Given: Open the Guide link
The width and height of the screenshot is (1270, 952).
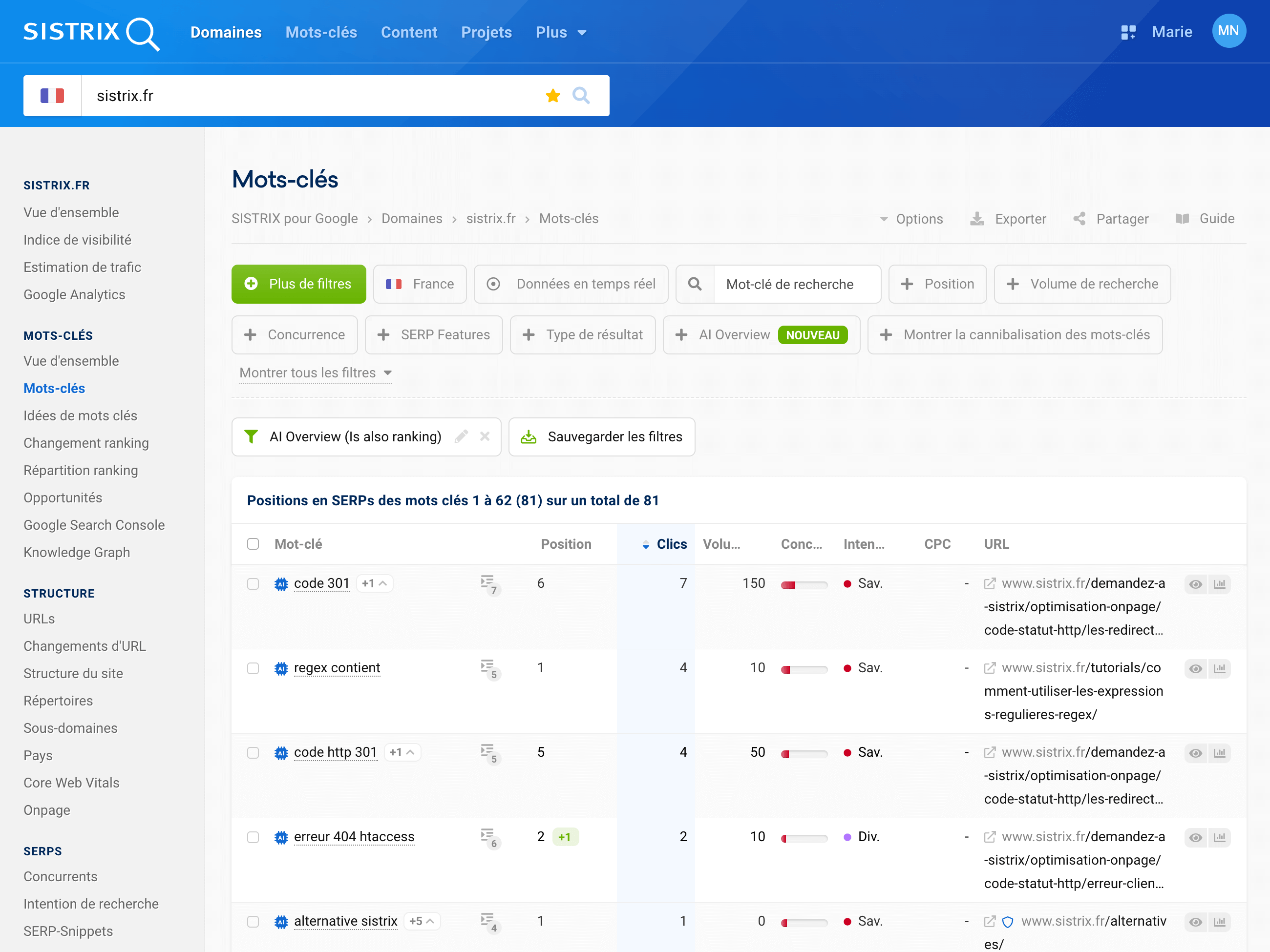Looking at the screenshot, I should pyautogui.click(x=1205, y=219).
